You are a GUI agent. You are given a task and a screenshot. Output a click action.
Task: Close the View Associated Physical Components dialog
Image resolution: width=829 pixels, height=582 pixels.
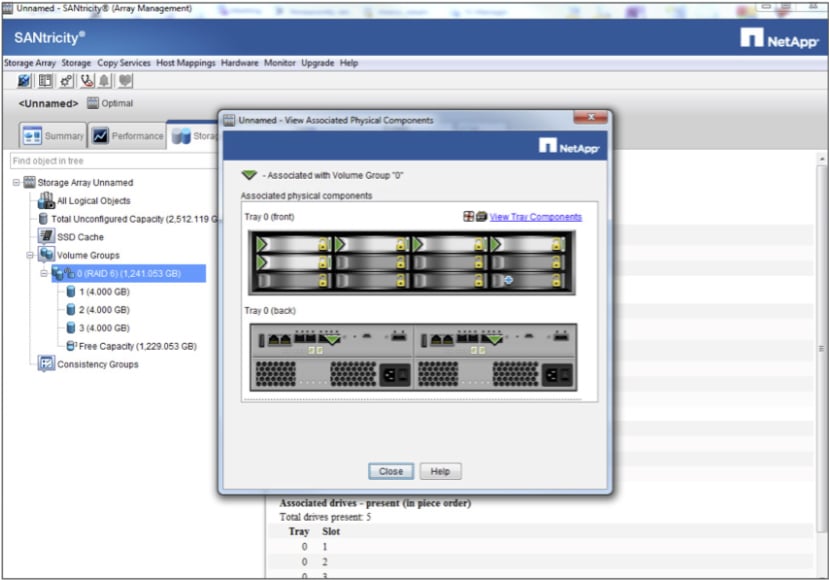click(591, 117)
